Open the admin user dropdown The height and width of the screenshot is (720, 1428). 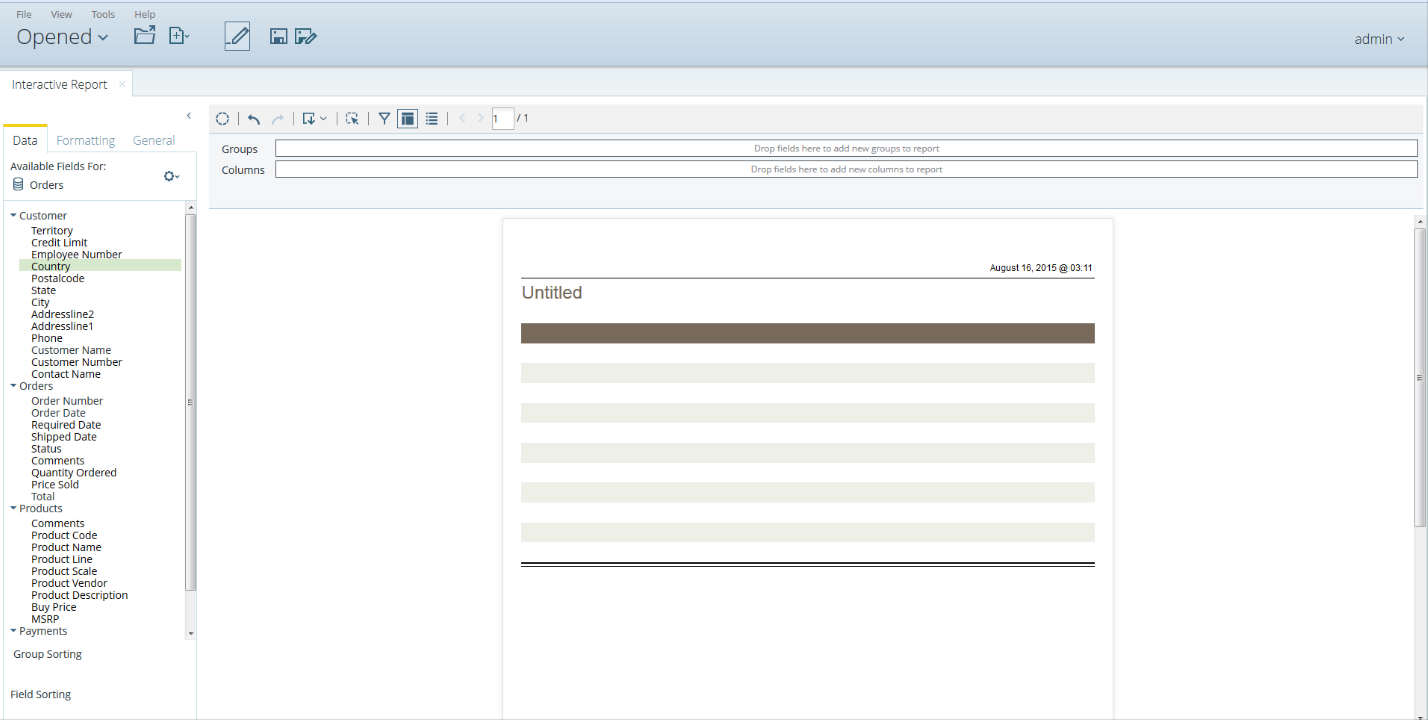(1379, 39)
